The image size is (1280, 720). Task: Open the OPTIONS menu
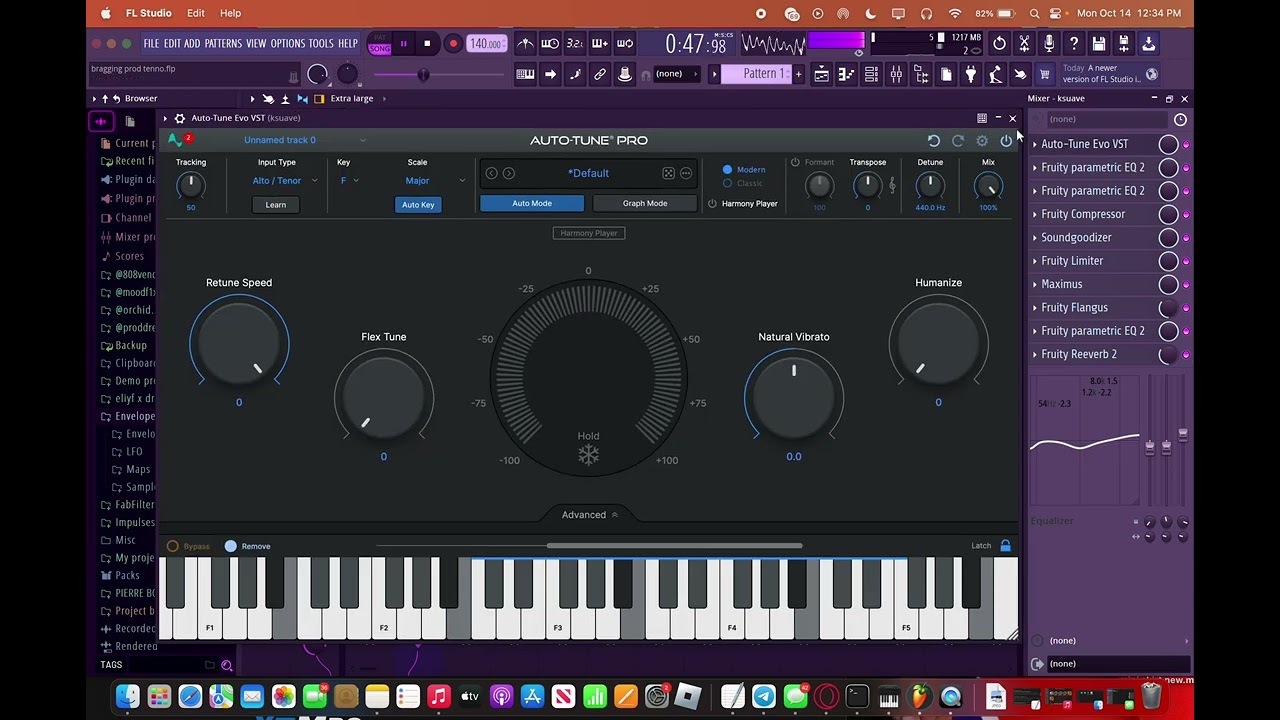coord(287,44)
